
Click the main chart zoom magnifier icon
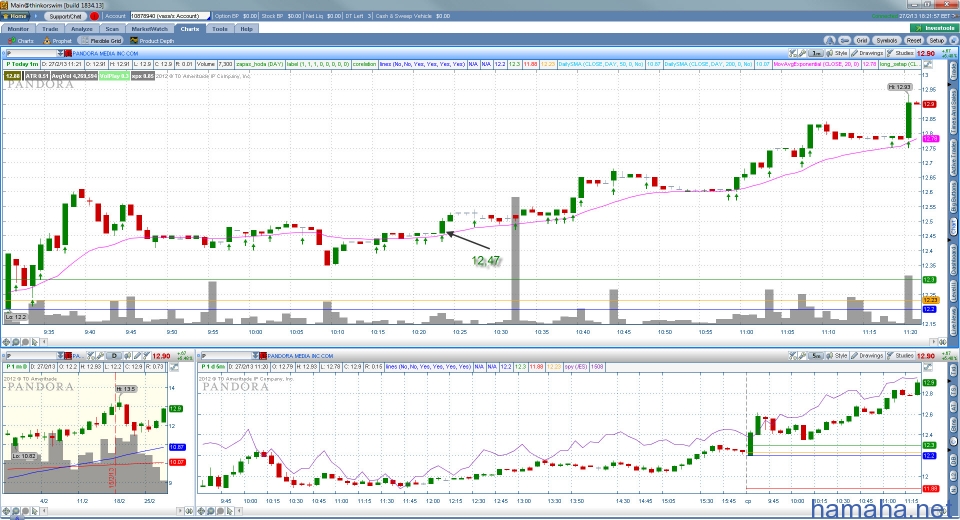[x=16, y=342]
